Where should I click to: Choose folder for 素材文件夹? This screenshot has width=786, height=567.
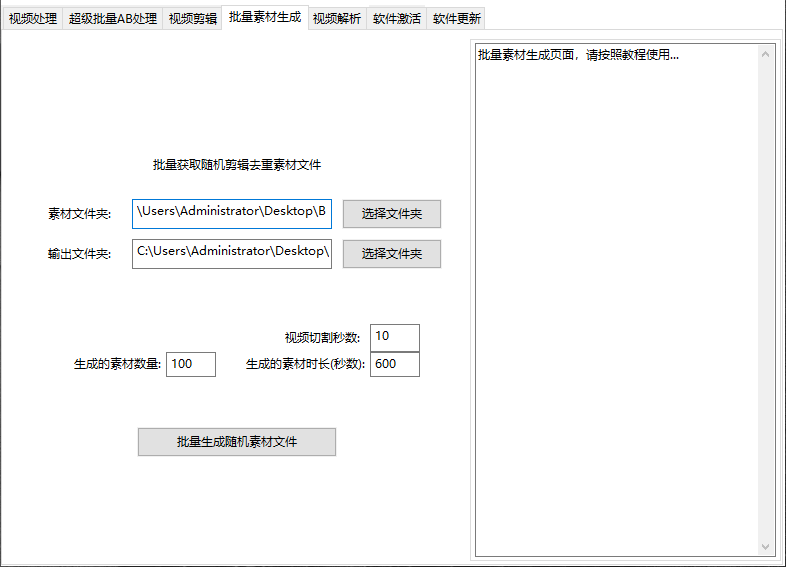(391, 214)
